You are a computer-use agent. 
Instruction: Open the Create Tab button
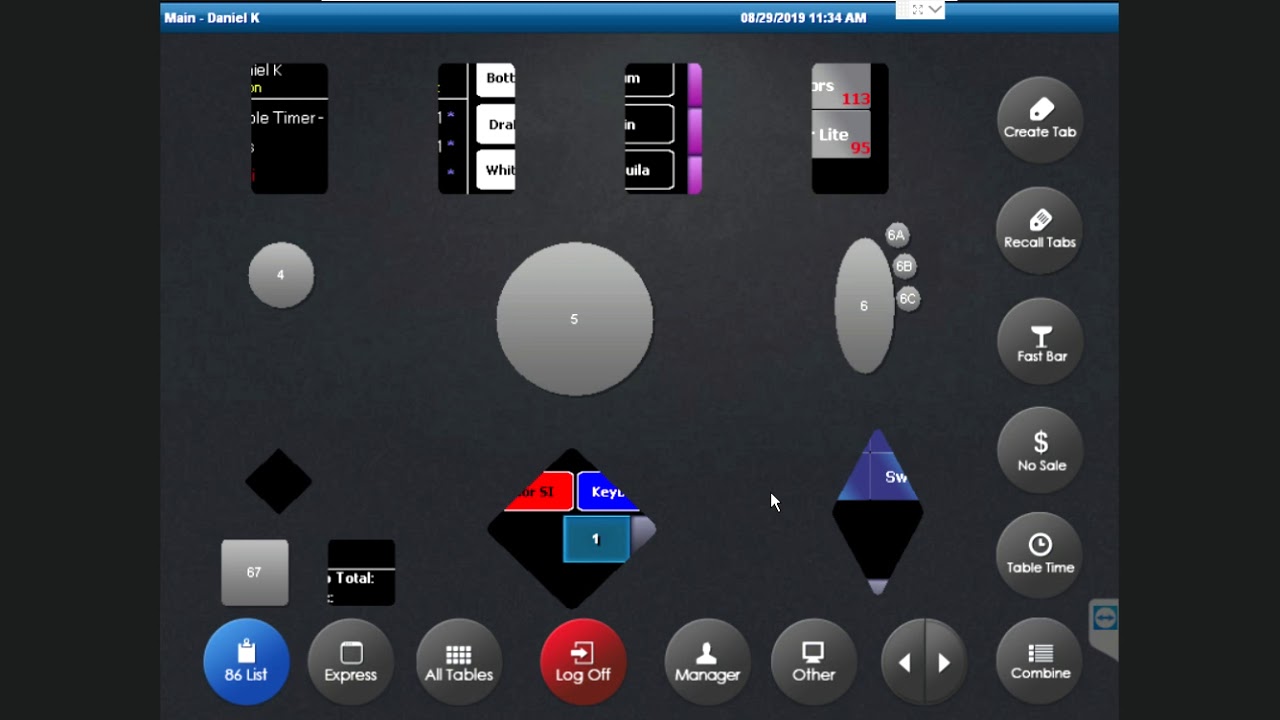tap(1040, 119)
